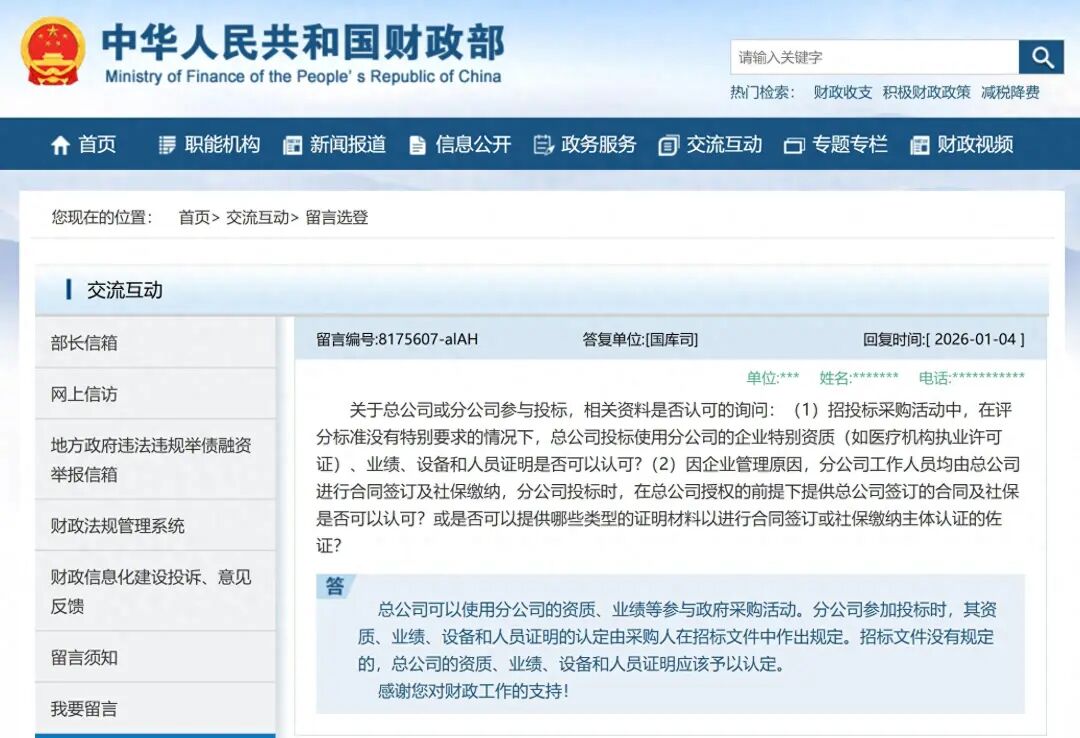1080x738 pixels.
Task: Open the 减税降费 hot search link
Action: pyautogui.click(x=1010, y=92)
